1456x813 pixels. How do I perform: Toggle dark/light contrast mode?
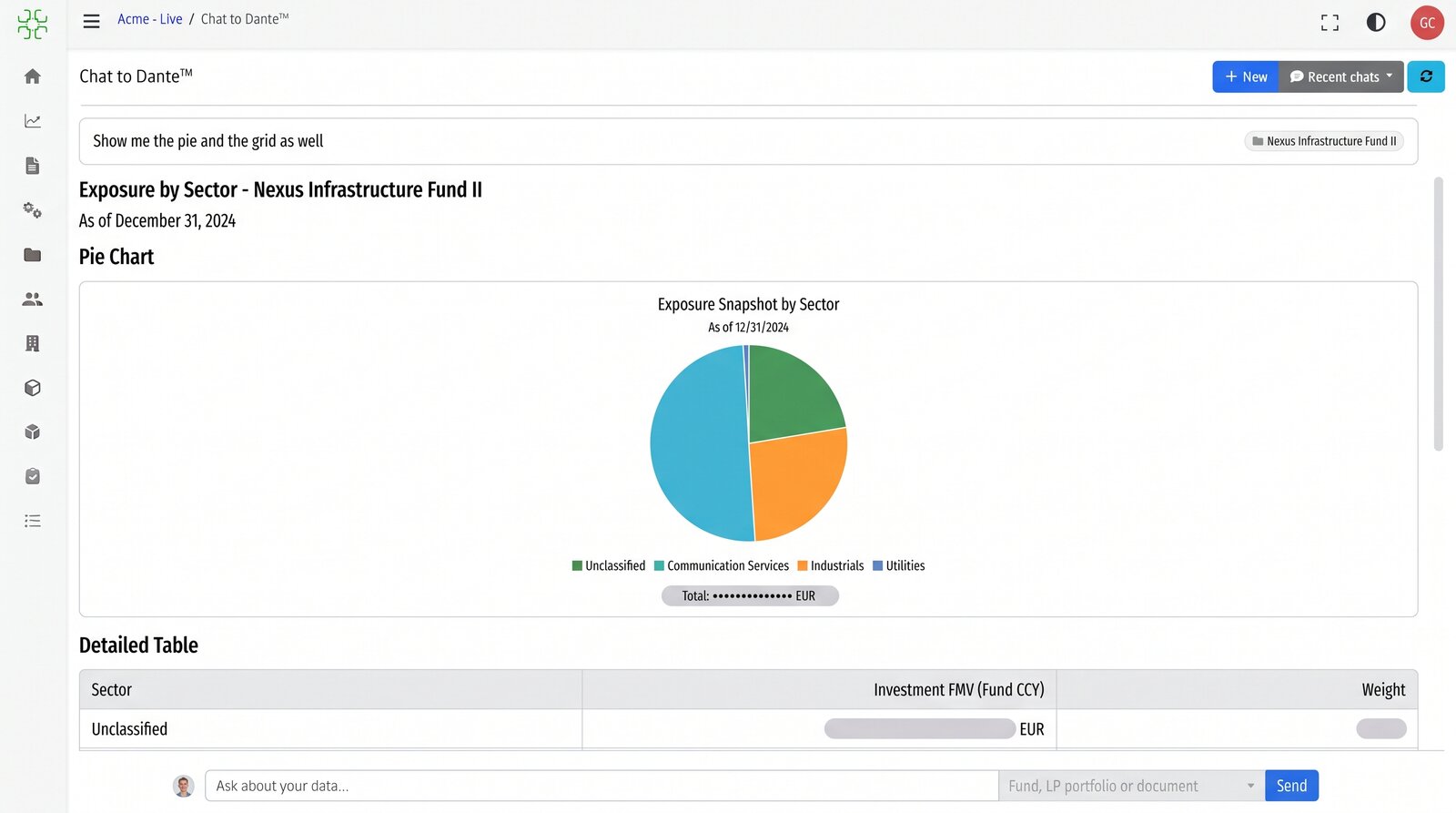(1376, 23)
